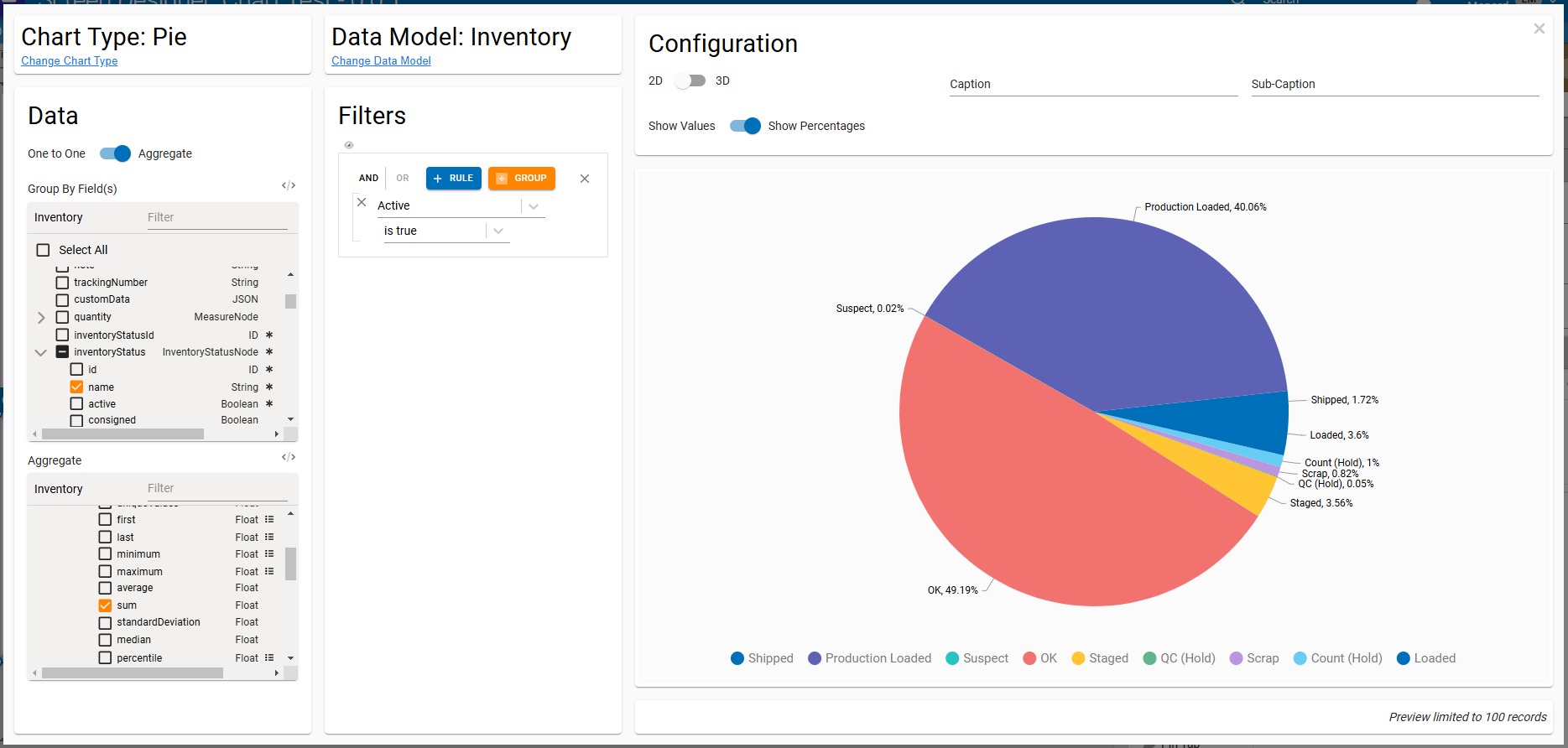Toggle Scrap legend entry
The image size is (1568, 748).
tap(1254, 658)
